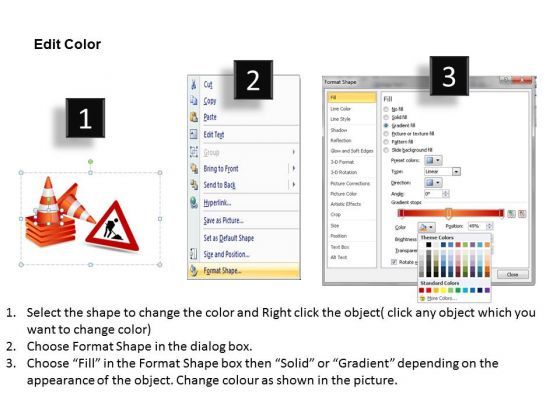The width and height of the screenshot is (560, 420).
Task: Click the Cut scissors icon
Action: pyautogui.click(x=194, y=85)
